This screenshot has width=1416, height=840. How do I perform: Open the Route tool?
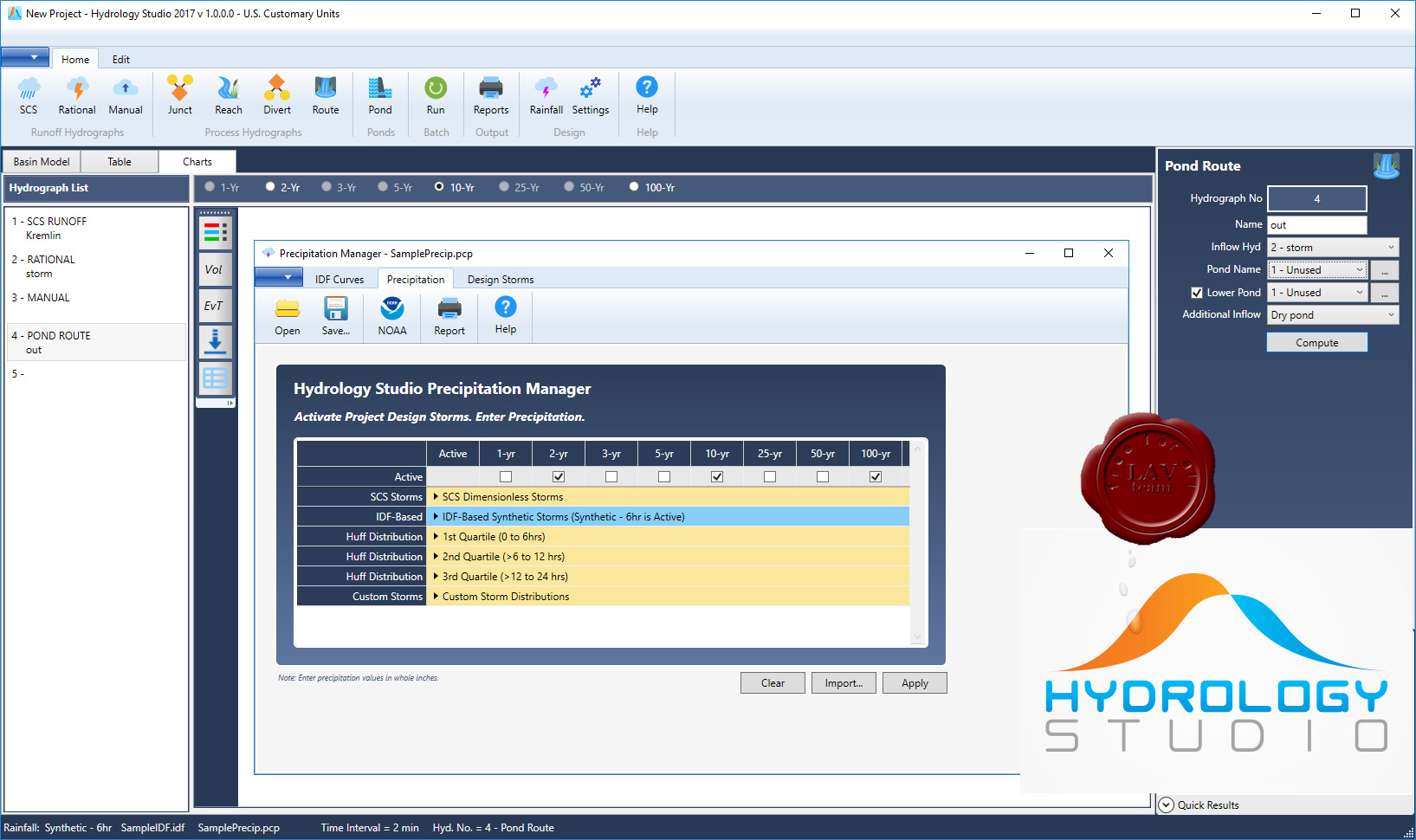(x=326, y=96)
